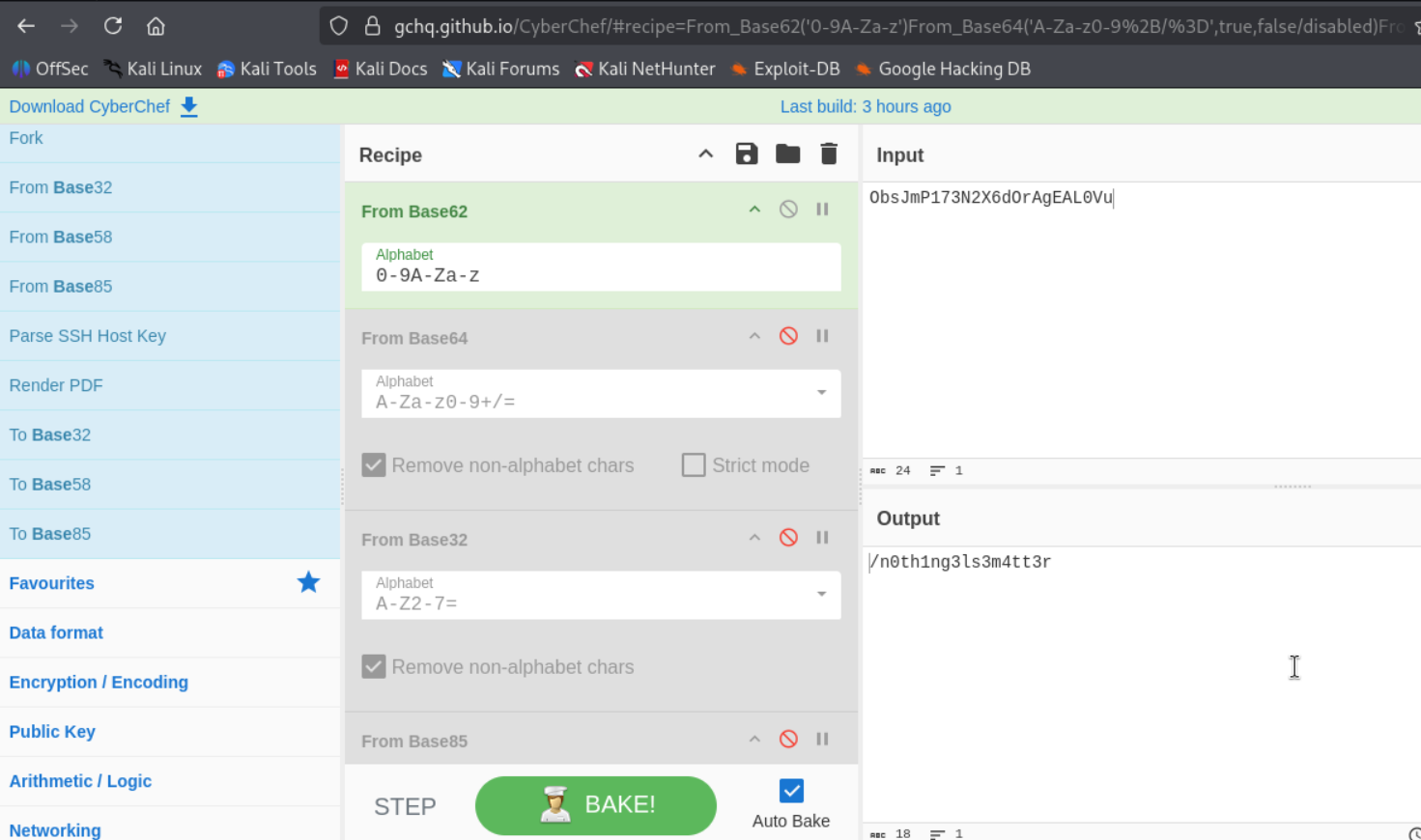Click the Download CyberChef link
This screenshot has height=840, width=1421.
[x=89, y=106]
